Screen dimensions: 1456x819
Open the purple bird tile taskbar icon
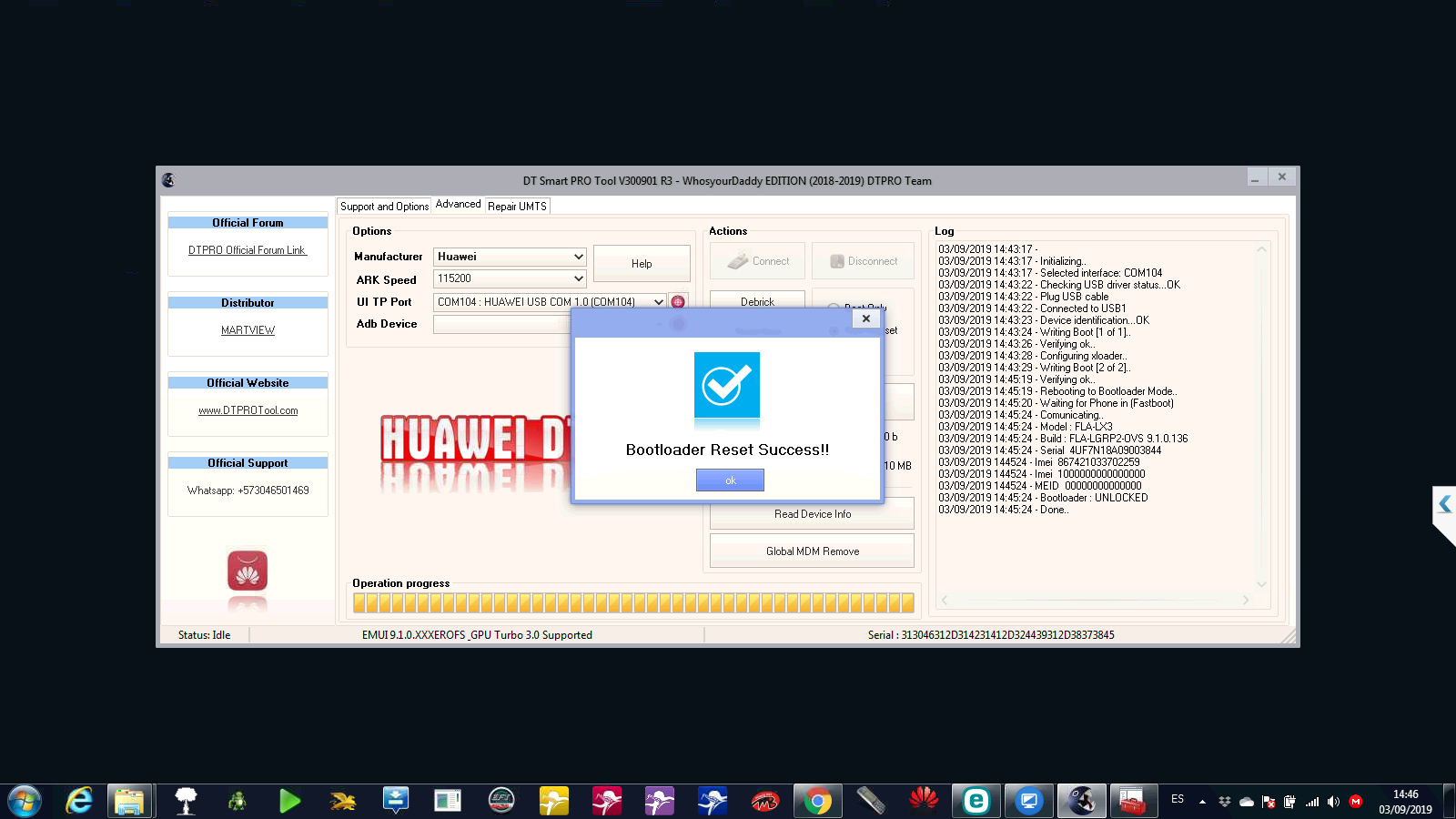tap(660, 801)
